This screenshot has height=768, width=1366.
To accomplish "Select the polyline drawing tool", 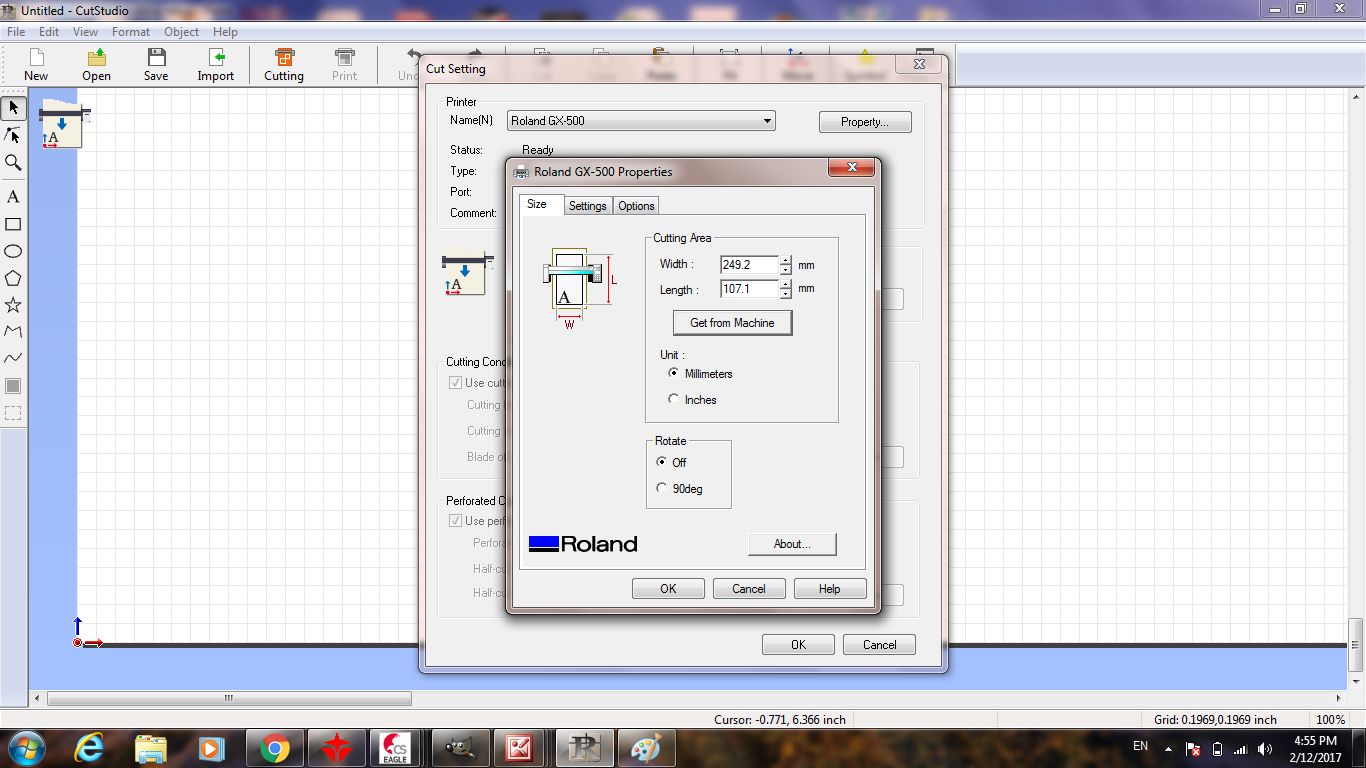I will pos(13,332).
